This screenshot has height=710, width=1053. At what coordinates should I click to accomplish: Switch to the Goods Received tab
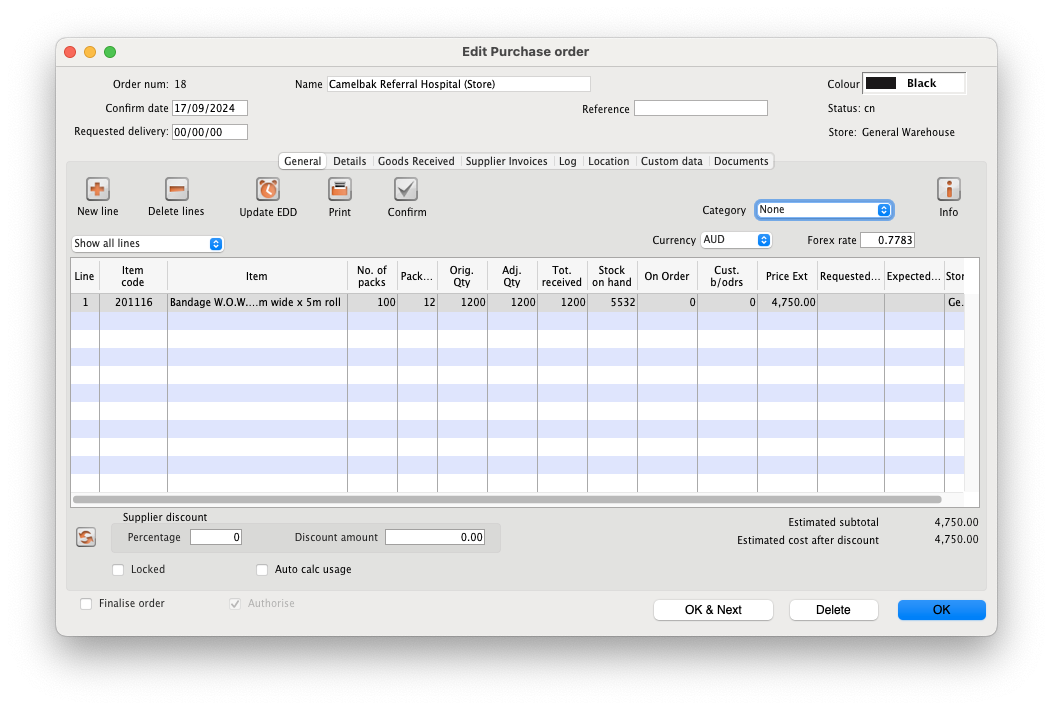[x=416, y=161]
